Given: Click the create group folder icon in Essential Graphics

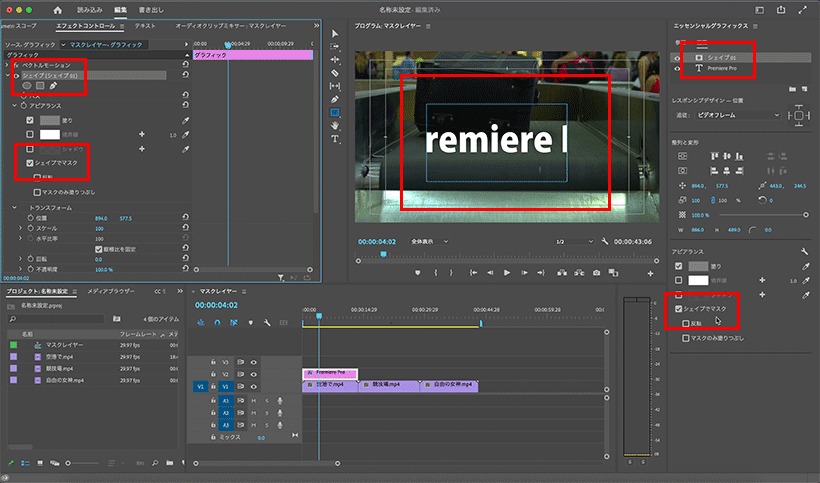Looking at the screenshot, I should click(792, 89).
